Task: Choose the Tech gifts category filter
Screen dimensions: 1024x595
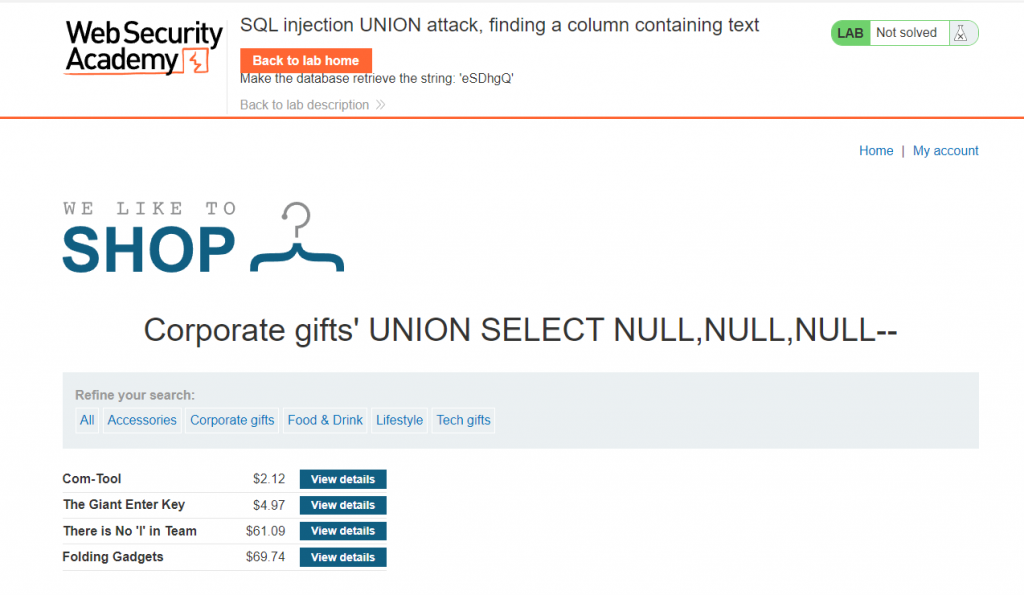Action: (x=463, y=420)
